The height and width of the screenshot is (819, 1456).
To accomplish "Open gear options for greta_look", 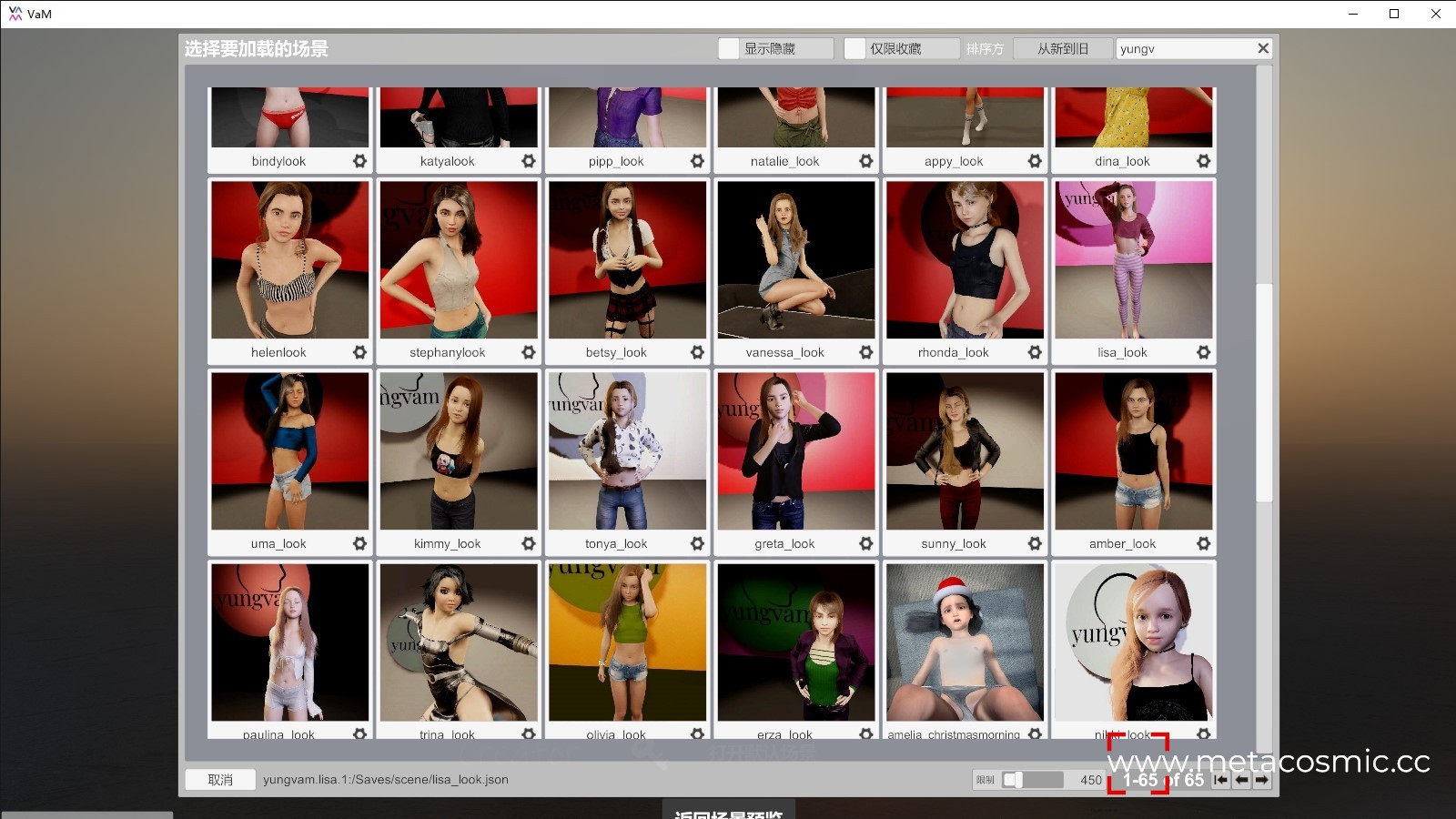I will (x=866, y=543).
